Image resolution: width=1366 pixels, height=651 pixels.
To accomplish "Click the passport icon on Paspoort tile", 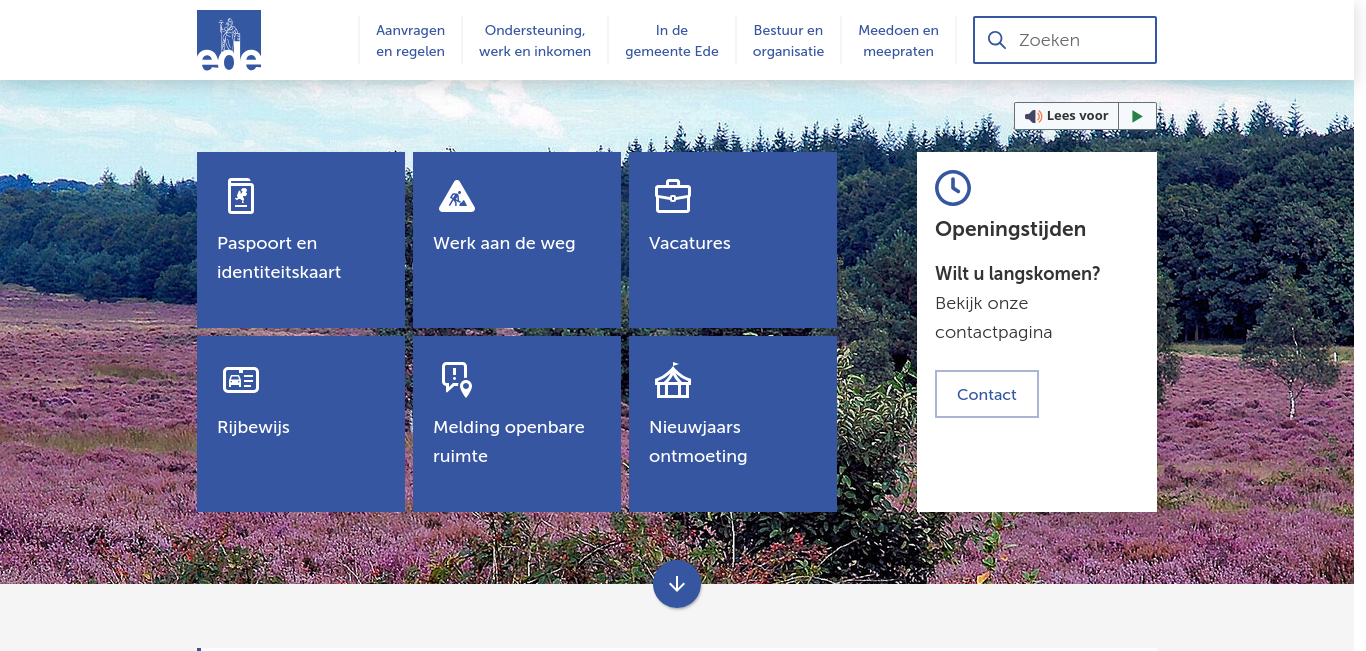I will [240, 196].
